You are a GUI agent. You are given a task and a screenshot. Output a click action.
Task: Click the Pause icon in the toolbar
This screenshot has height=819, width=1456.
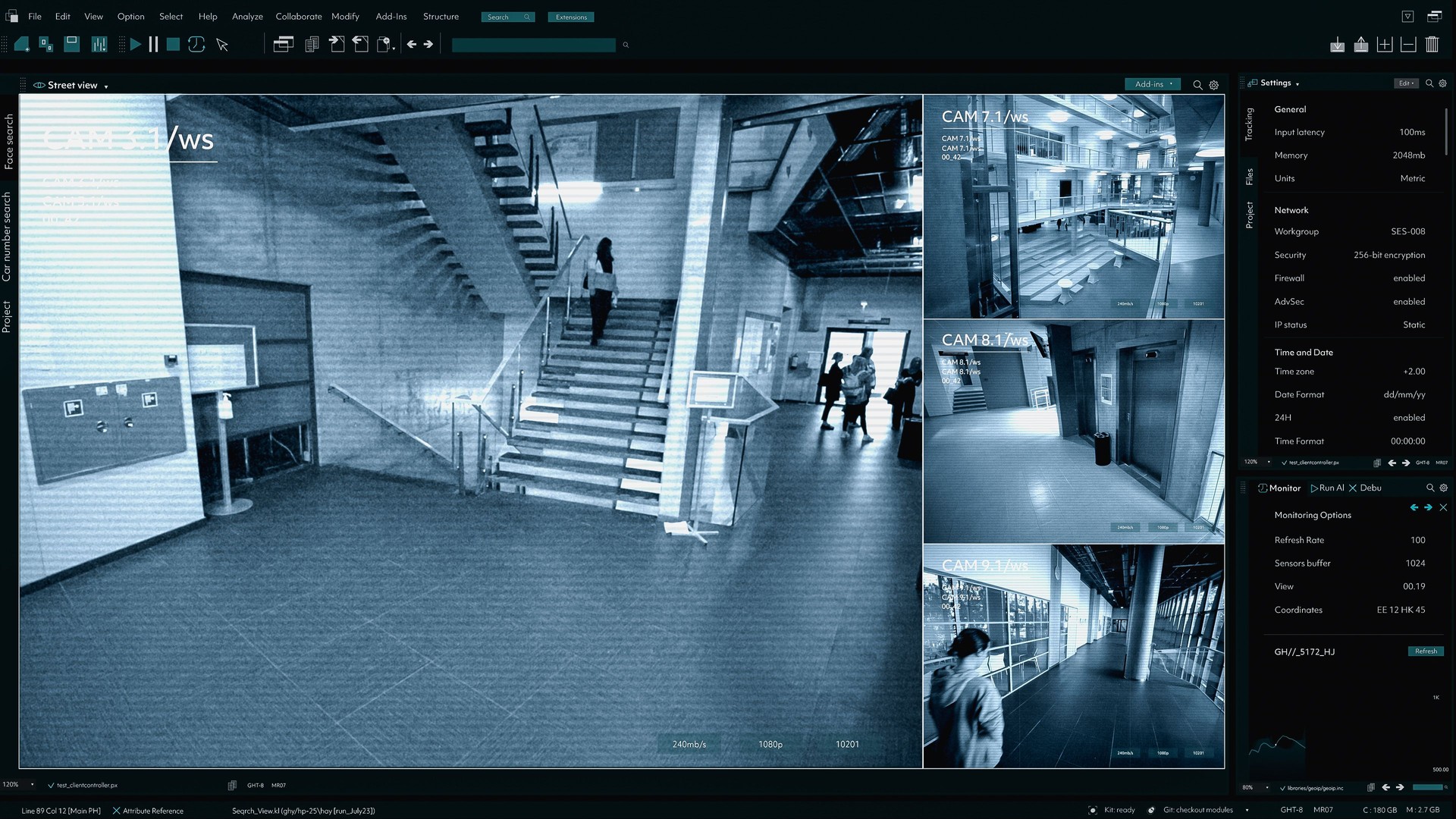(153, 44)
